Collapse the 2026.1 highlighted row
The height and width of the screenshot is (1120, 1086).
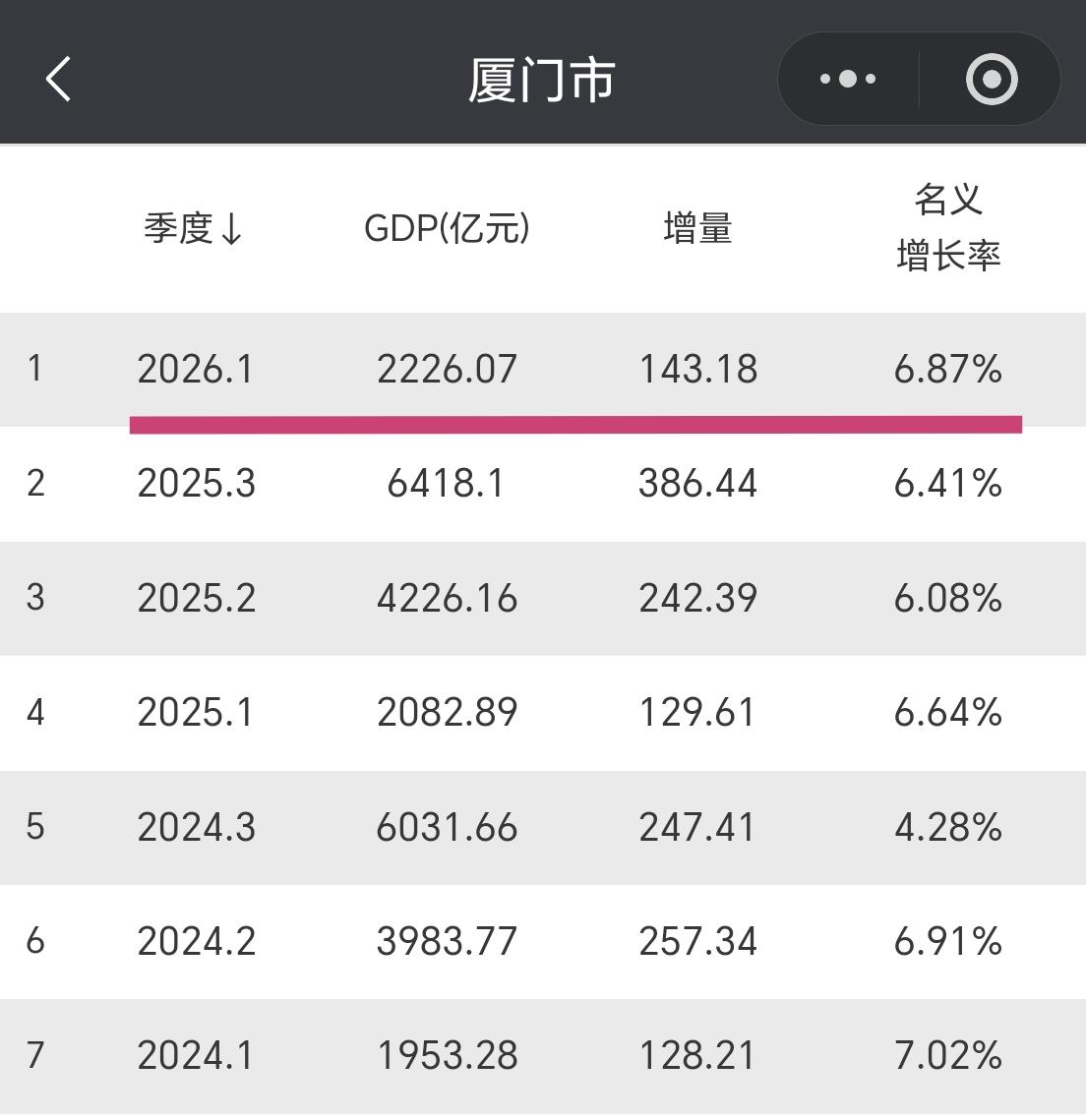coord(541,370)
